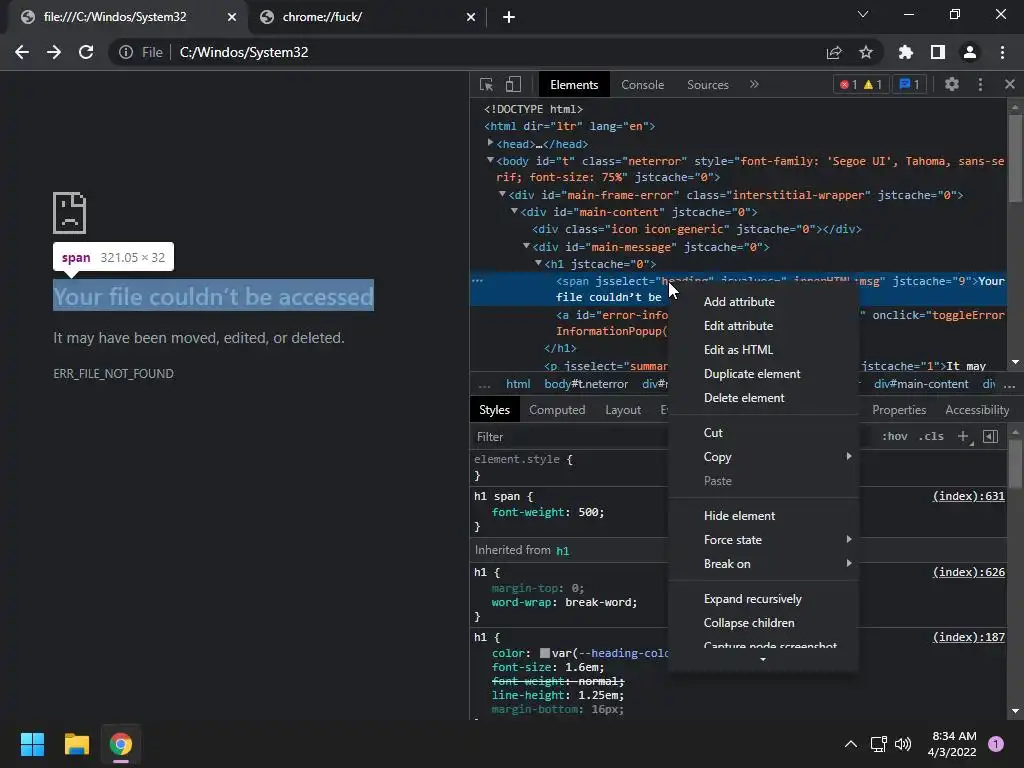
Task: Click the share page icon
Action: (834, 52)
